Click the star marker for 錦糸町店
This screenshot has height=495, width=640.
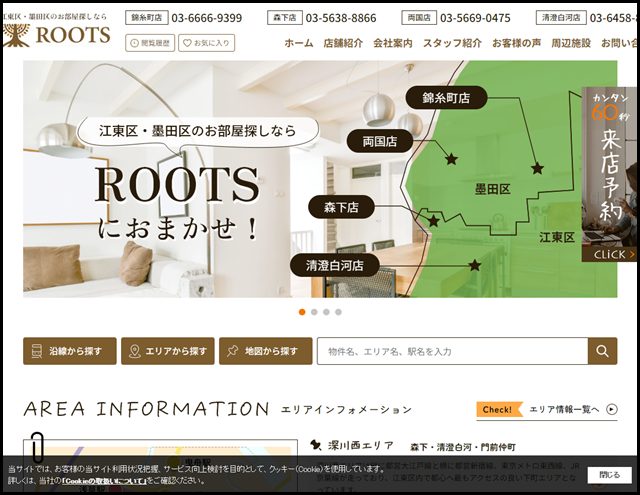537,167
